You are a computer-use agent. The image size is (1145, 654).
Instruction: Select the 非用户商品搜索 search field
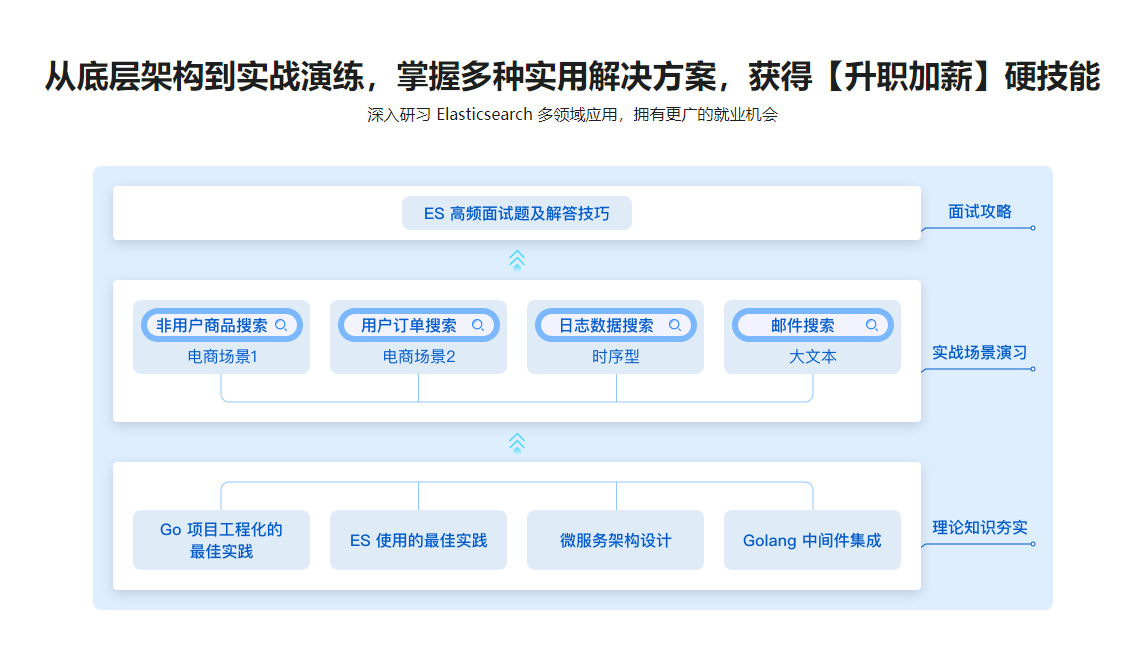pyautogui.click(x=212, y=325)
